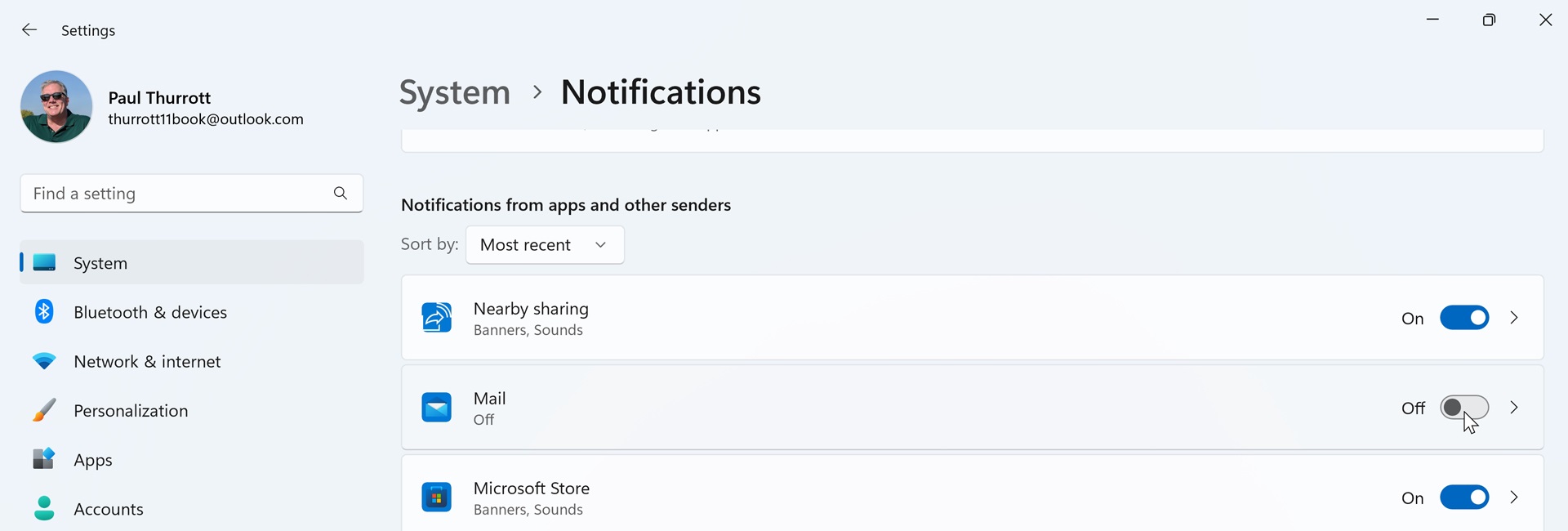This screenshot has height=531, width=1568.
Task: Click the search magnifier icon
Action: pos(341,194)
